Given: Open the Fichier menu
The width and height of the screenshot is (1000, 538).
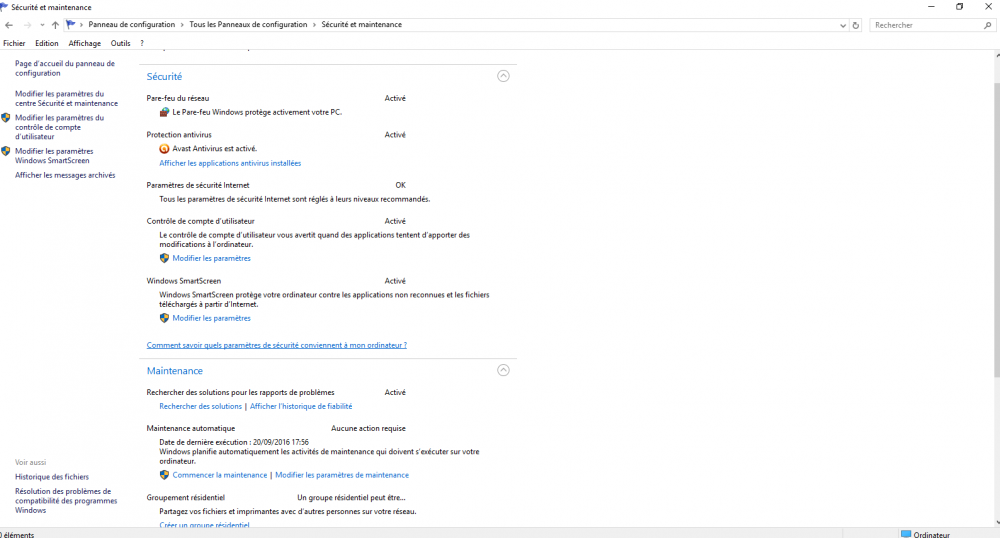Looking at the screenshot, I should (14, 43).
